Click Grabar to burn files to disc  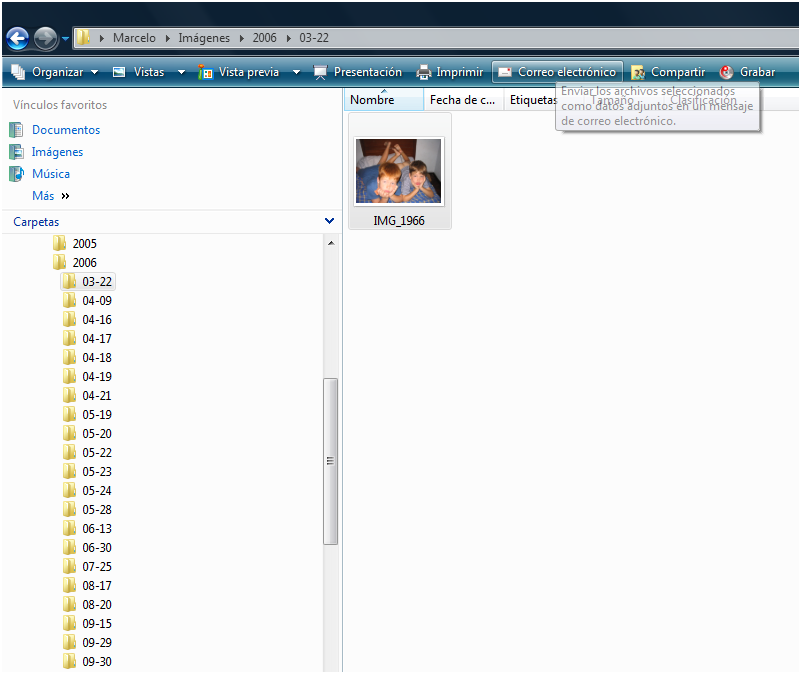726,71
